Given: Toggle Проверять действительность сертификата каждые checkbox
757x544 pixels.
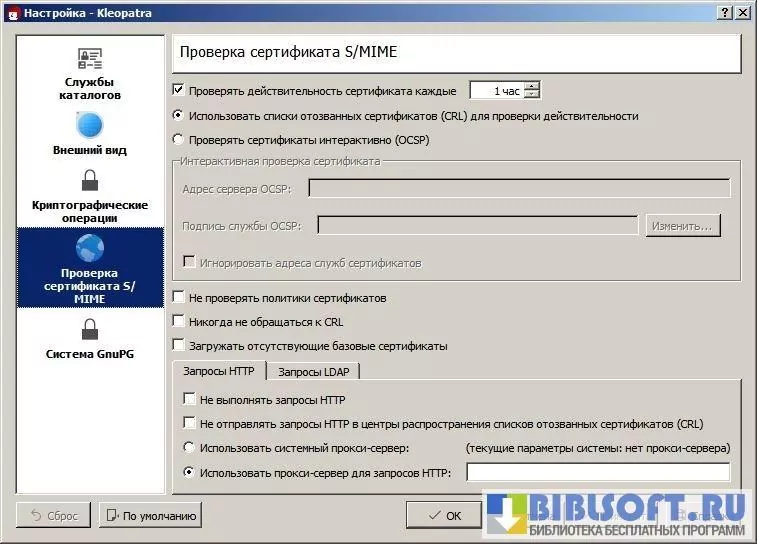Looking at the screenshot, I should (179, 91).
